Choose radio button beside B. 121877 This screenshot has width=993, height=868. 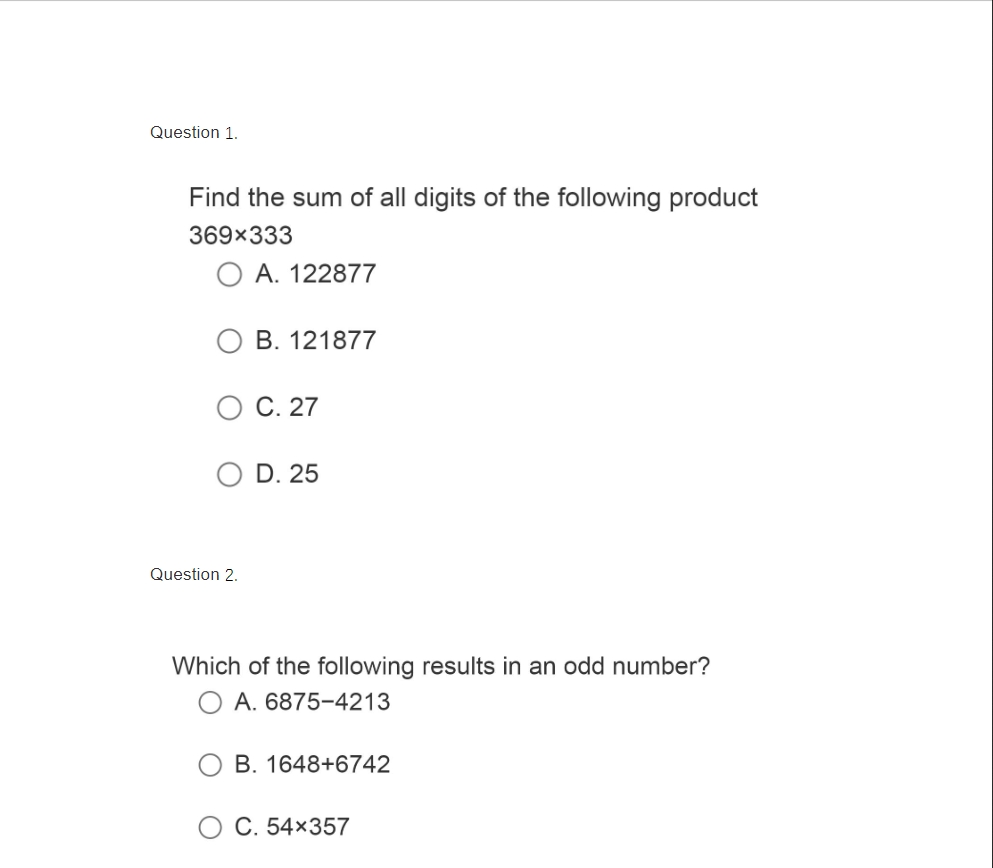(x=230, y=341)
